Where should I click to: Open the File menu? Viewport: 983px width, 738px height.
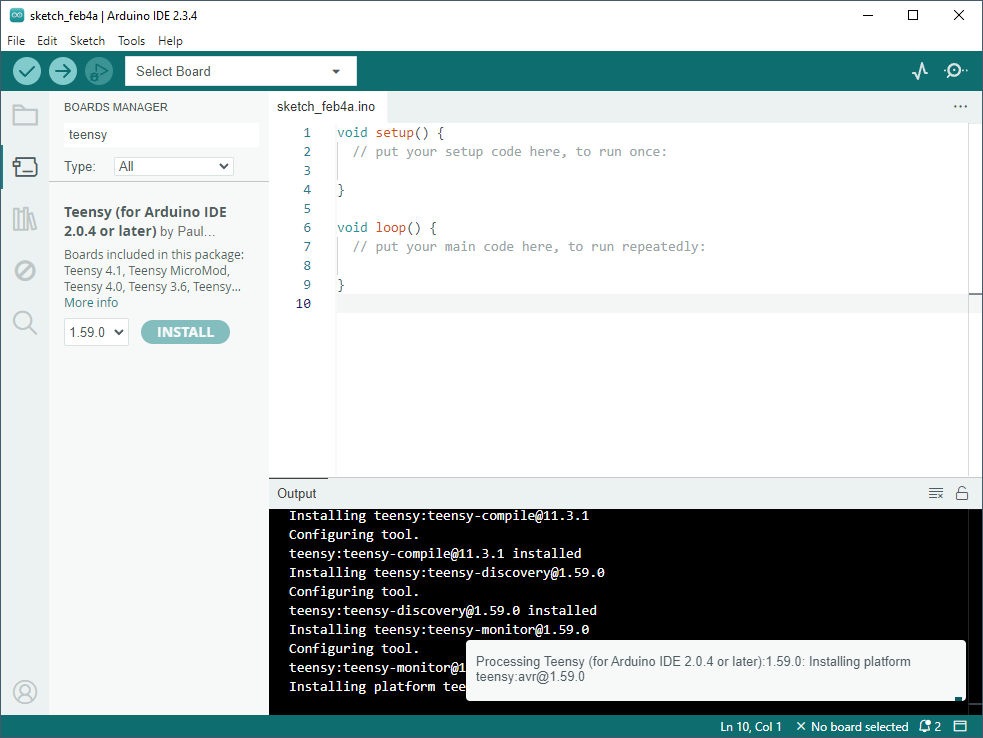pos(16,41)
